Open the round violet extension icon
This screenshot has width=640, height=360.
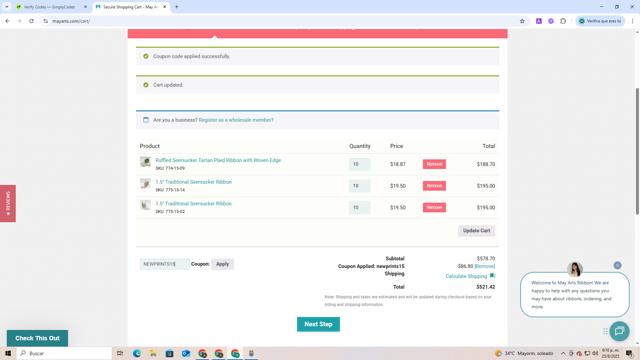point(551,21)
